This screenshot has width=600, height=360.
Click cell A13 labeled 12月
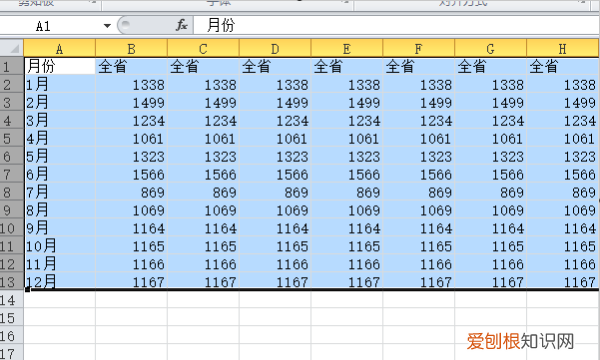click(x=60, y=282)
